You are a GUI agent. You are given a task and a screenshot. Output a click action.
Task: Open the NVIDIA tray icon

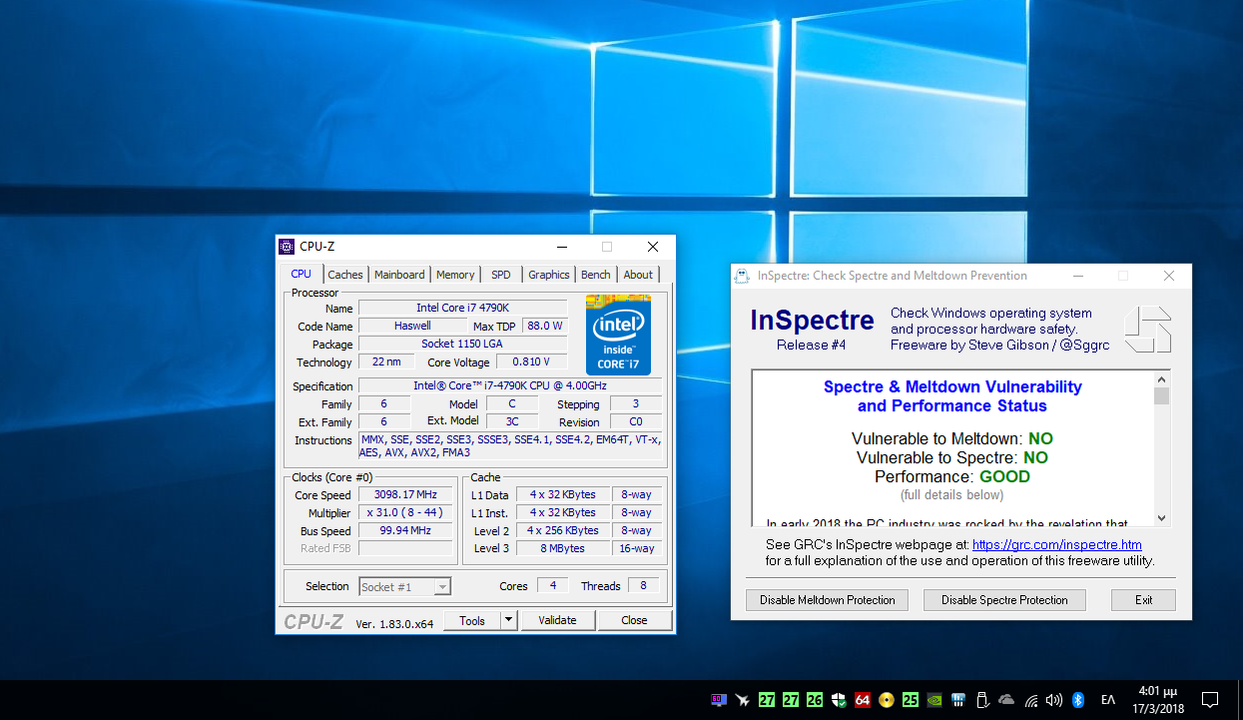[x=934, y=700]
